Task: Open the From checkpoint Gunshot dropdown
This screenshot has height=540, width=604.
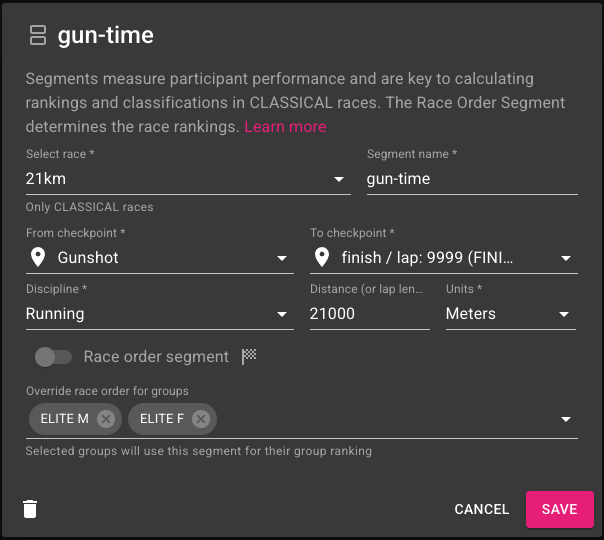Action: click(160, 258)
